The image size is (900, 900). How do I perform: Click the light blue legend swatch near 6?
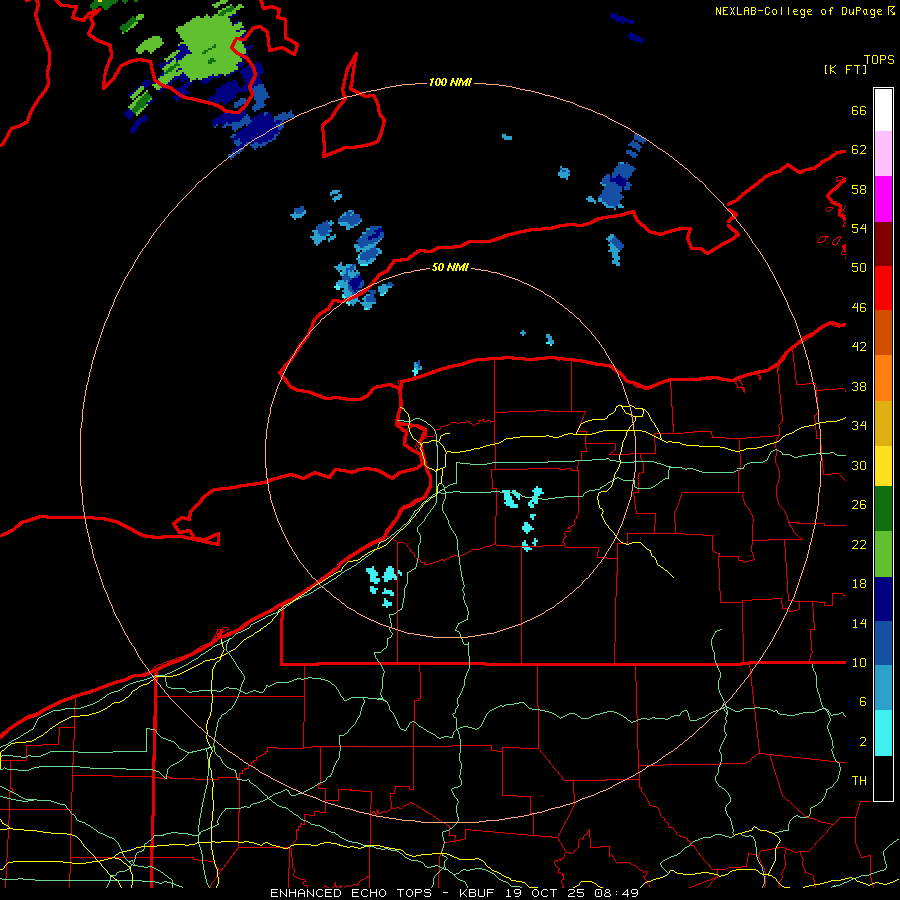[883, 688]
